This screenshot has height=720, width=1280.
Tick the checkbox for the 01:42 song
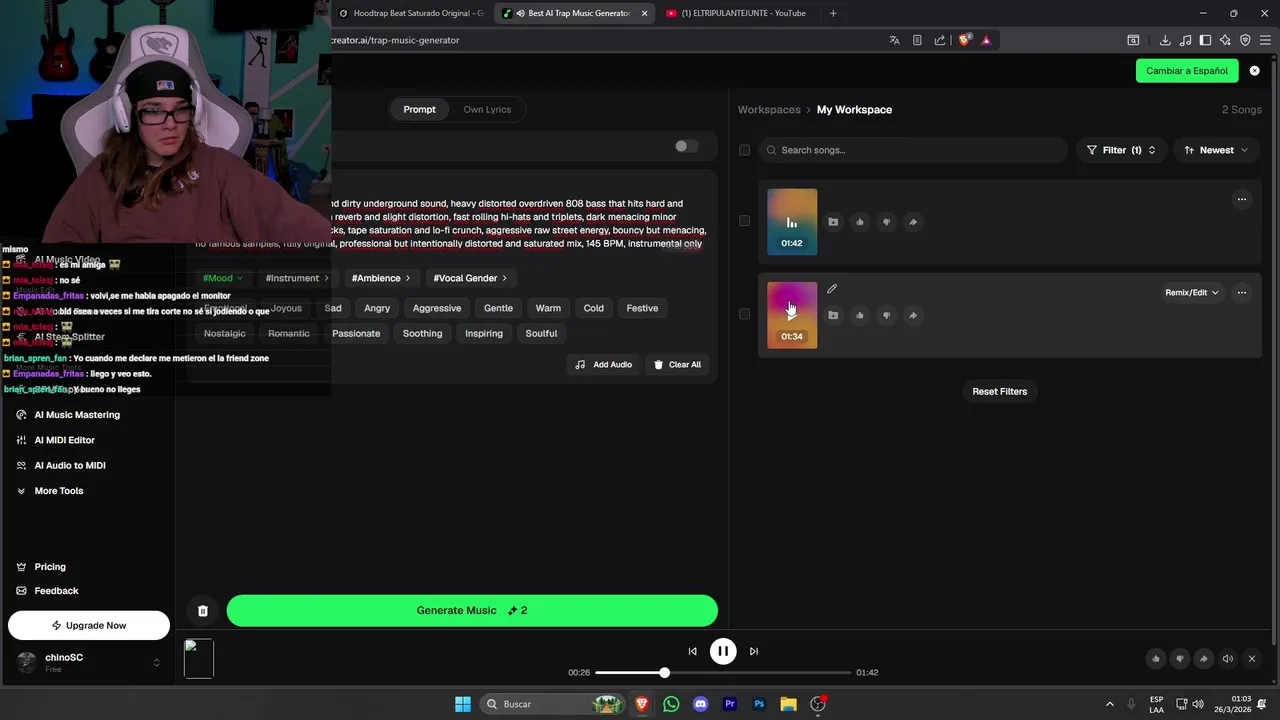[744, 221]
